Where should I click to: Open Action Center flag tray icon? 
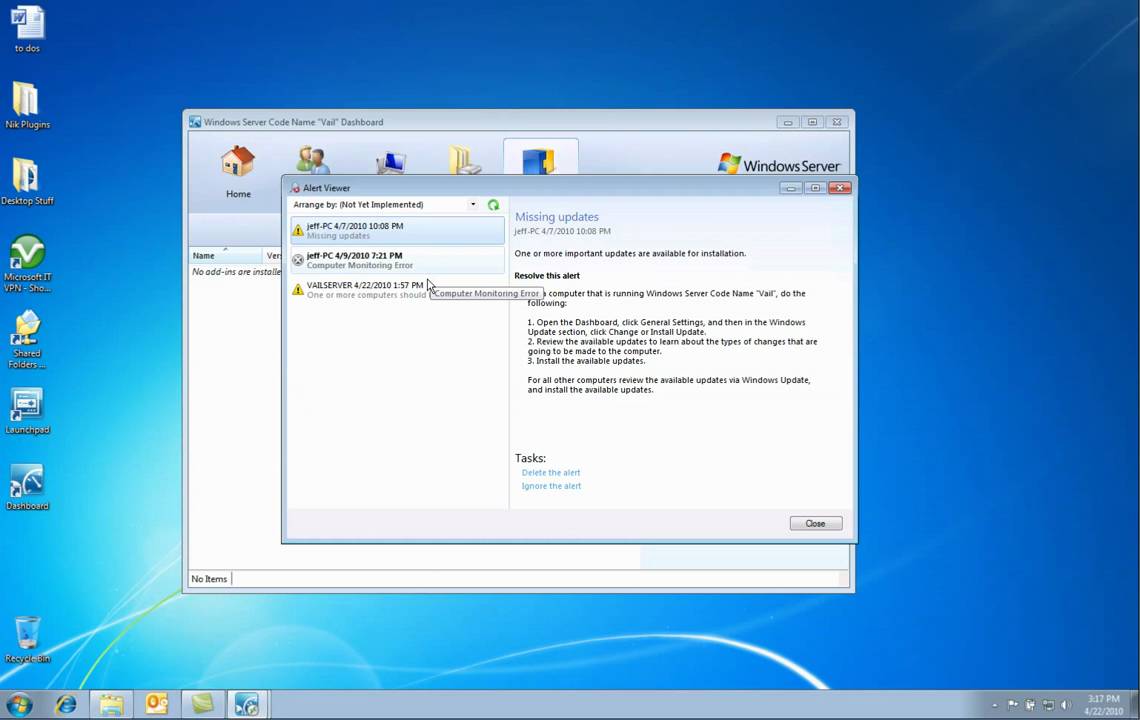tap(1013, 705)
